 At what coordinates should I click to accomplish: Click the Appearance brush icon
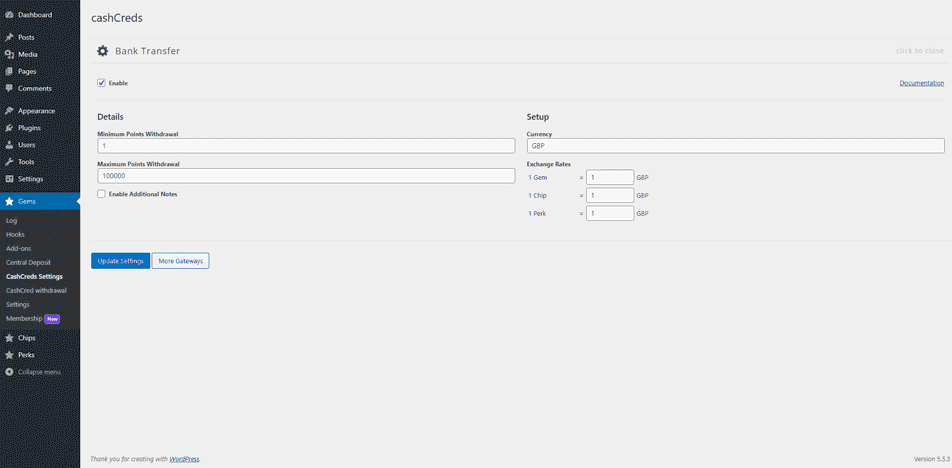coord(9,111)
